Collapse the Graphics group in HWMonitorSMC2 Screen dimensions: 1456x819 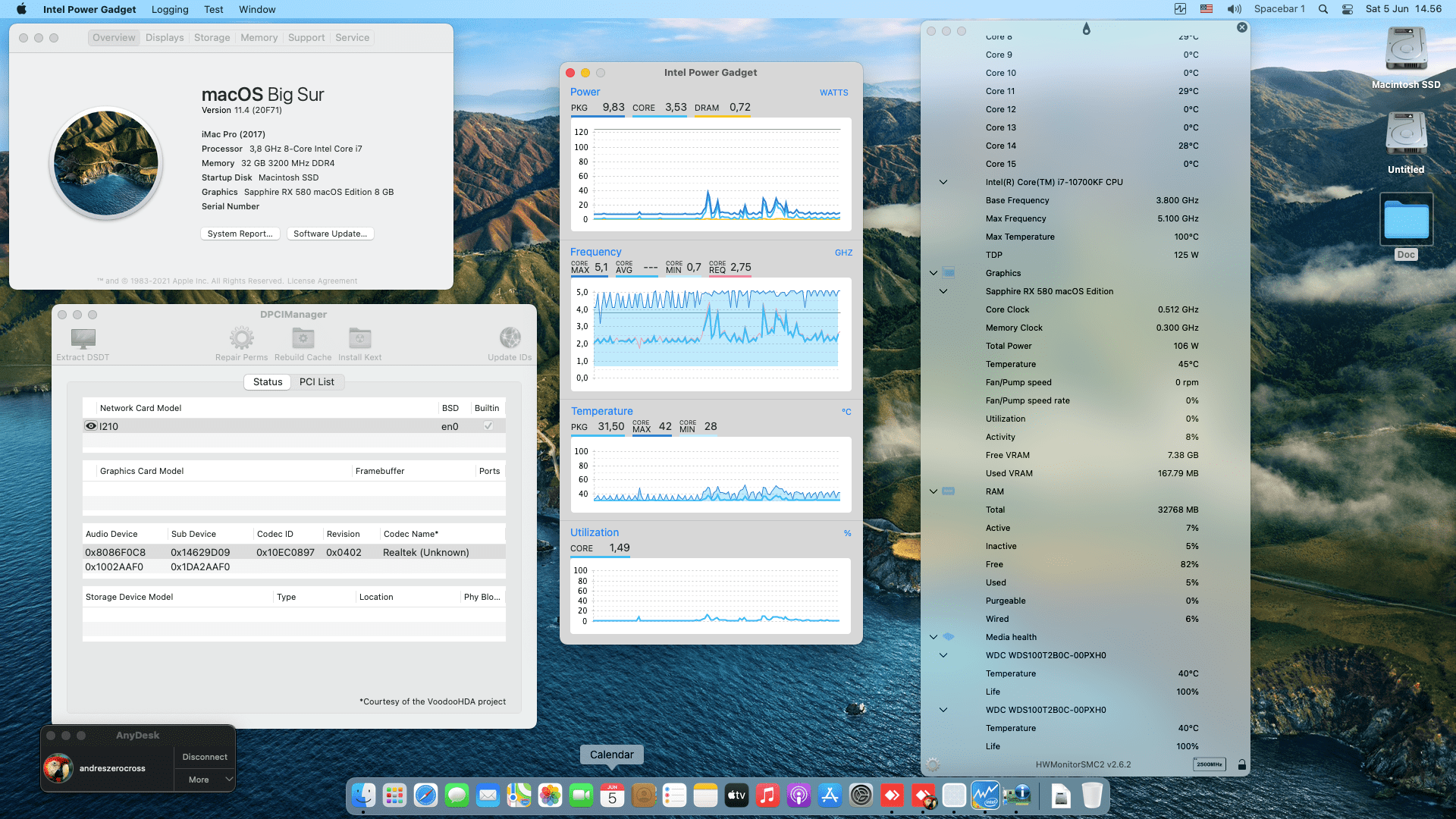tap(934, 273)
